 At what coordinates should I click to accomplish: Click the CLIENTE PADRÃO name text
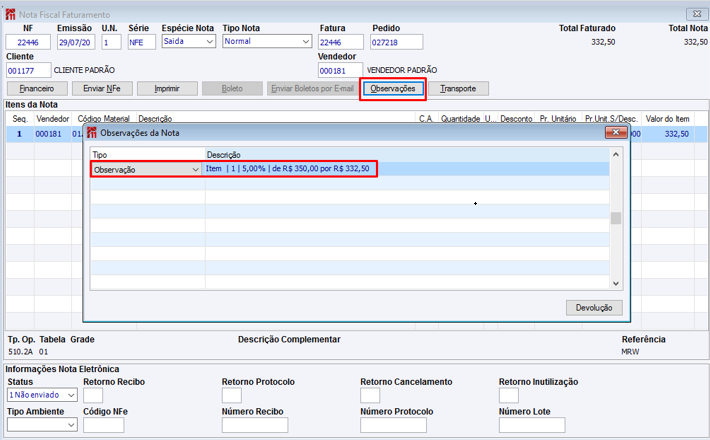tap(84, 70)
